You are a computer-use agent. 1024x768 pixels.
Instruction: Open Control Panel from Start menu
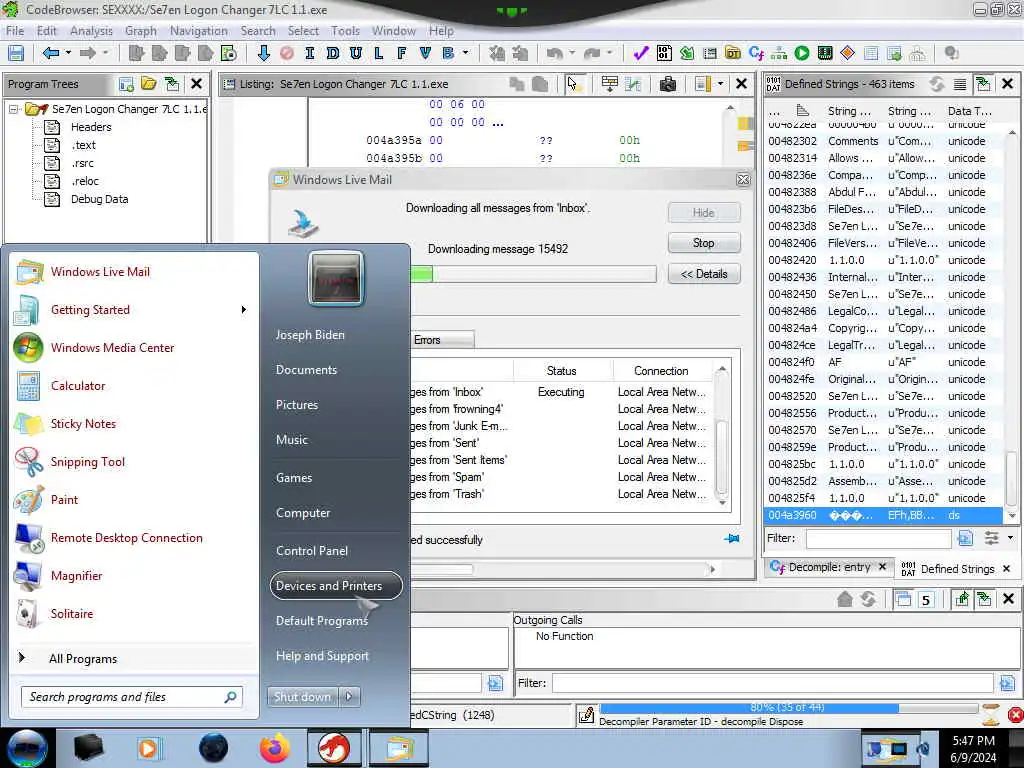tap(312, 551)
